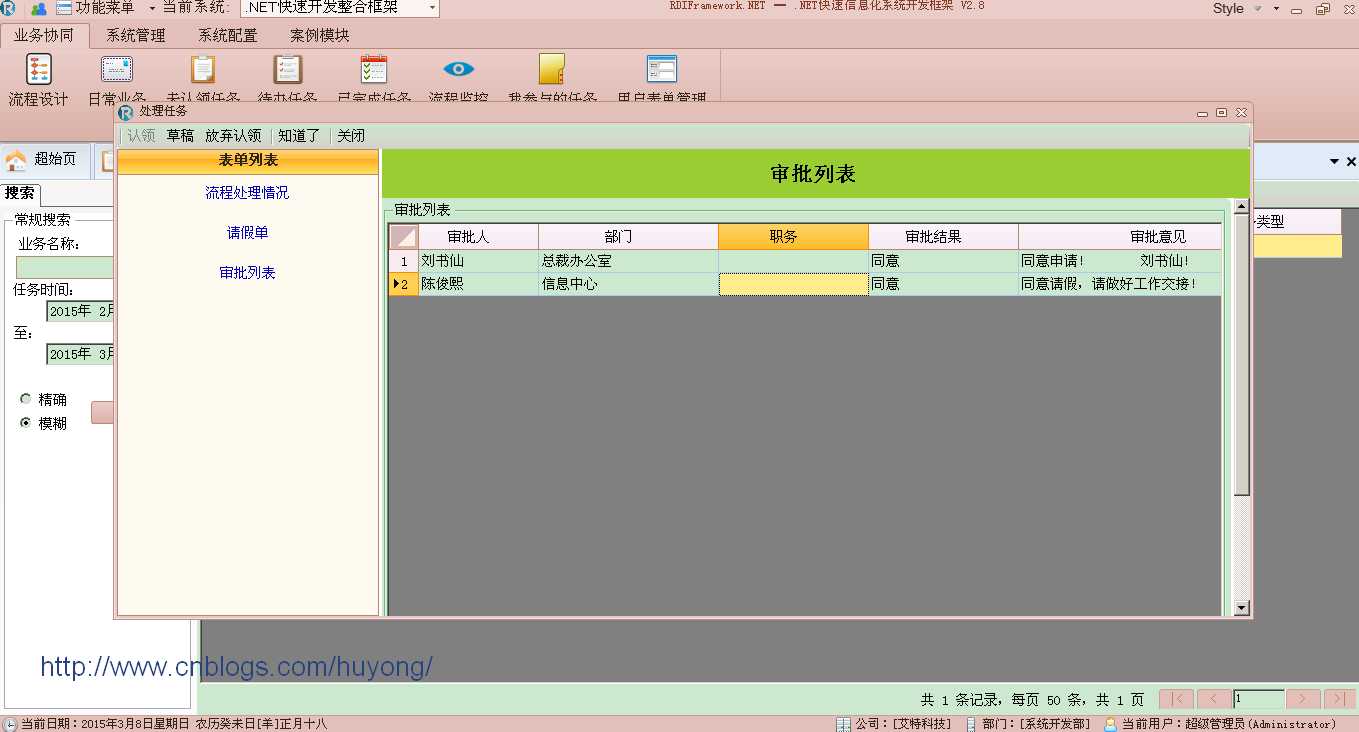Open the 日常业务 ribbon icon
This screenshot has height=732, width=1359.
[117, 69]
